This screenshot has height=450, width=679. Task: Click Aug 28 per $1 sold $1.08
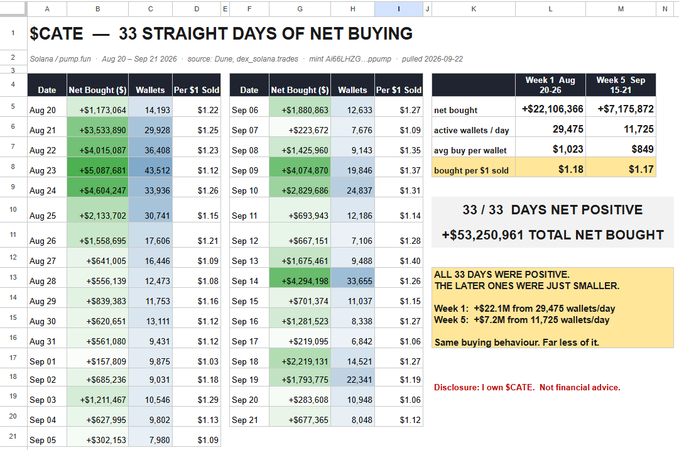[196, 277]
